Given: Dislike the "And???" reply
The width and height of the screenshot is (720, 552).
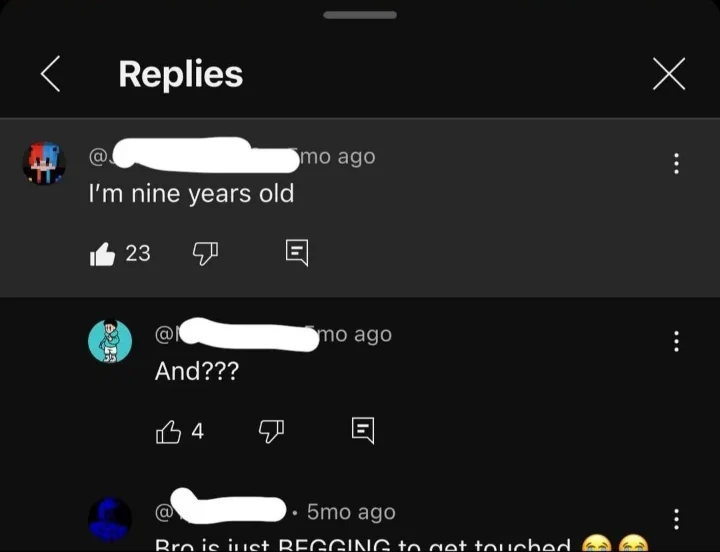Looking at the screenshot, I should [x=271, y=431].
